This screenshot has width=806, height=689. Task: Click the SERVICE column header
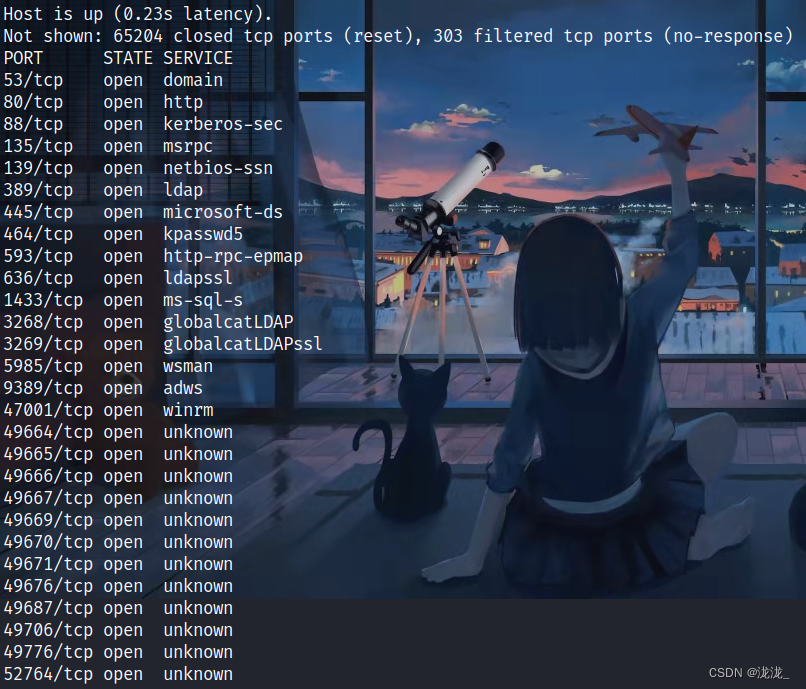pyautogui.click(x=198, y=58)
